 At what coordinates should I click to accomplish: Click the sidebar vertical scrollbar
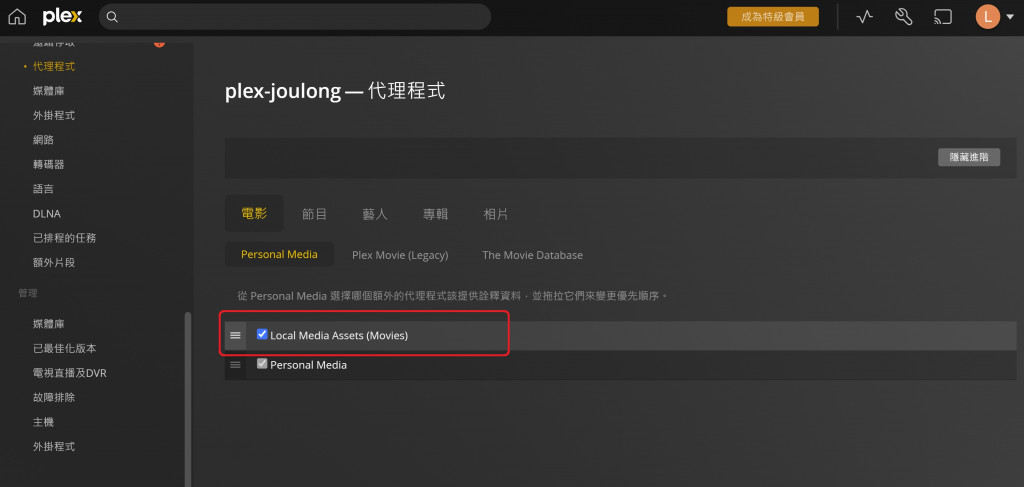point(188,398)
